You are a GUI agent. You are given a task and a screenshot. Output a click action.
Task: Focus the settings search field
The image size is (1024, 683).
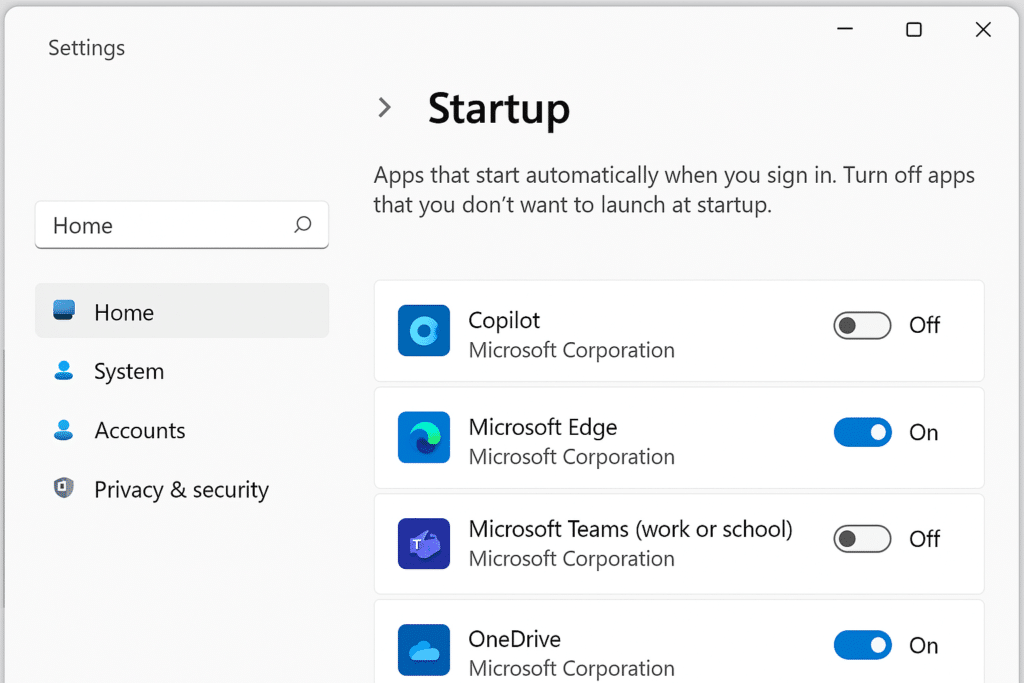[x=182, y=225]
